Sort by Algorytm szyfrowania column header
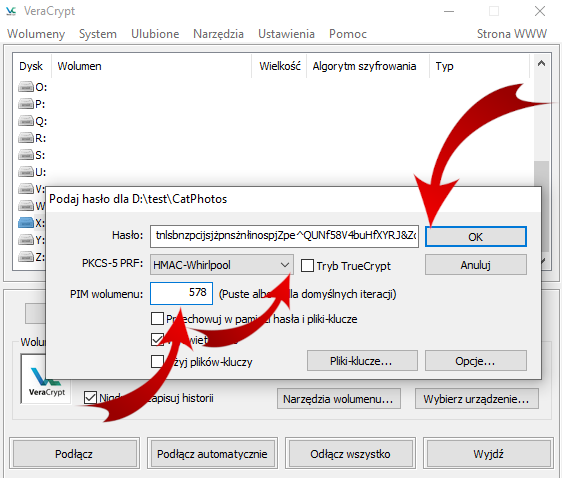The image size is (562, 478). (x=367, y=66)
